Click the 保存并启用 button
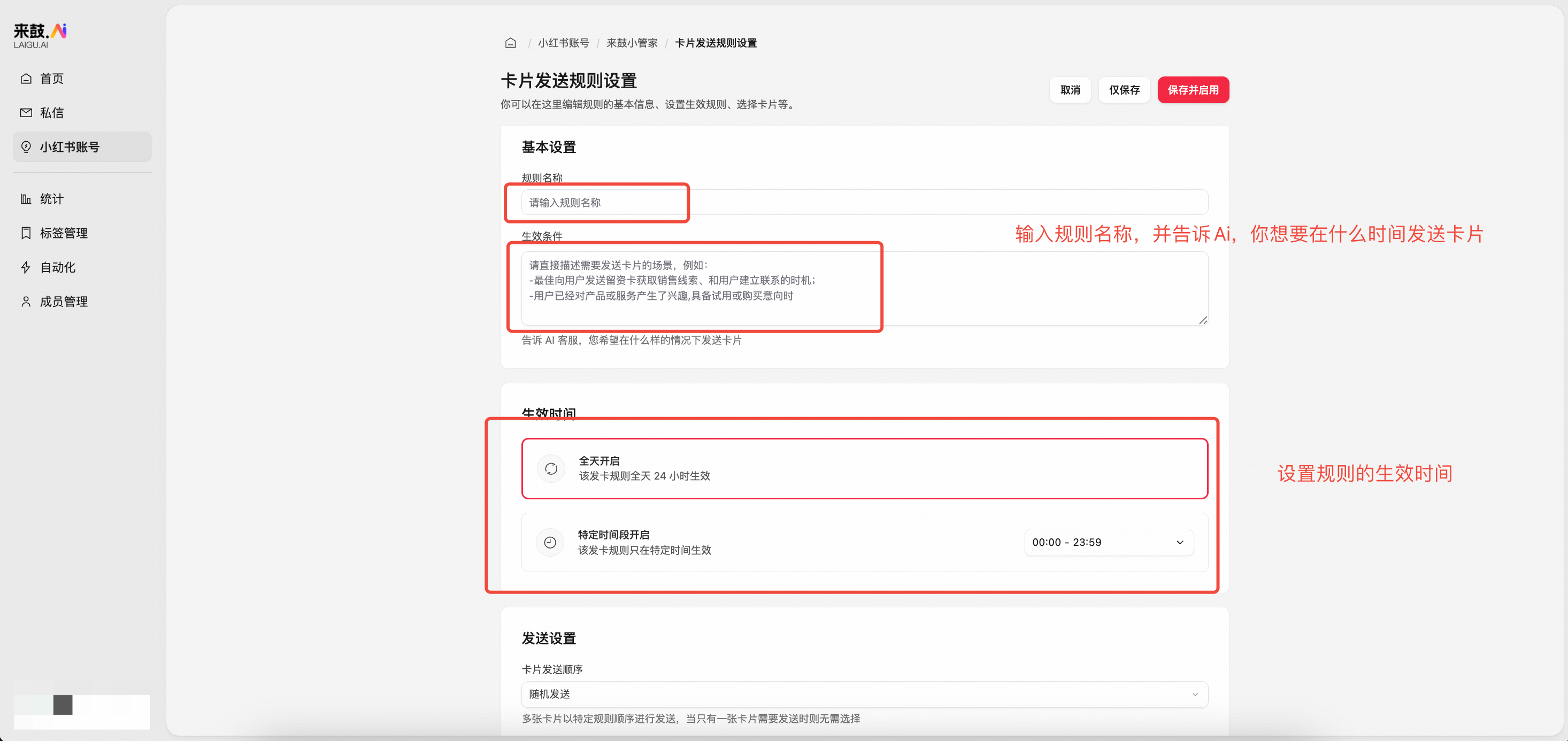 [1193, 89]
